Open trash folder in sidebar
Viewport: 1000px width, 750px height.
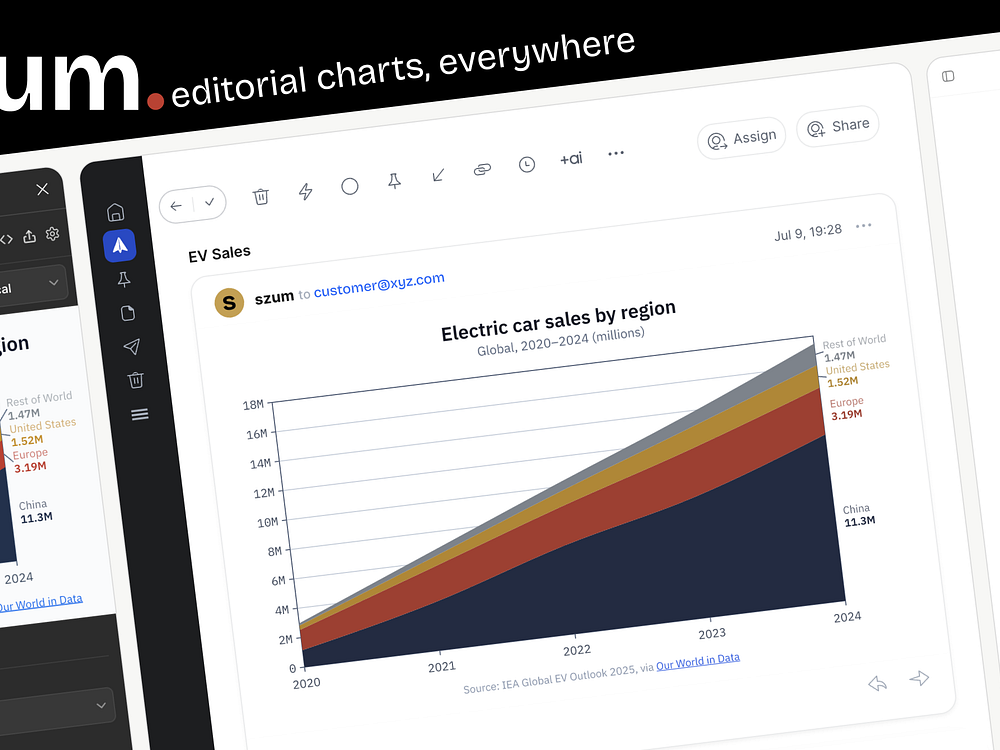point(136,380)
